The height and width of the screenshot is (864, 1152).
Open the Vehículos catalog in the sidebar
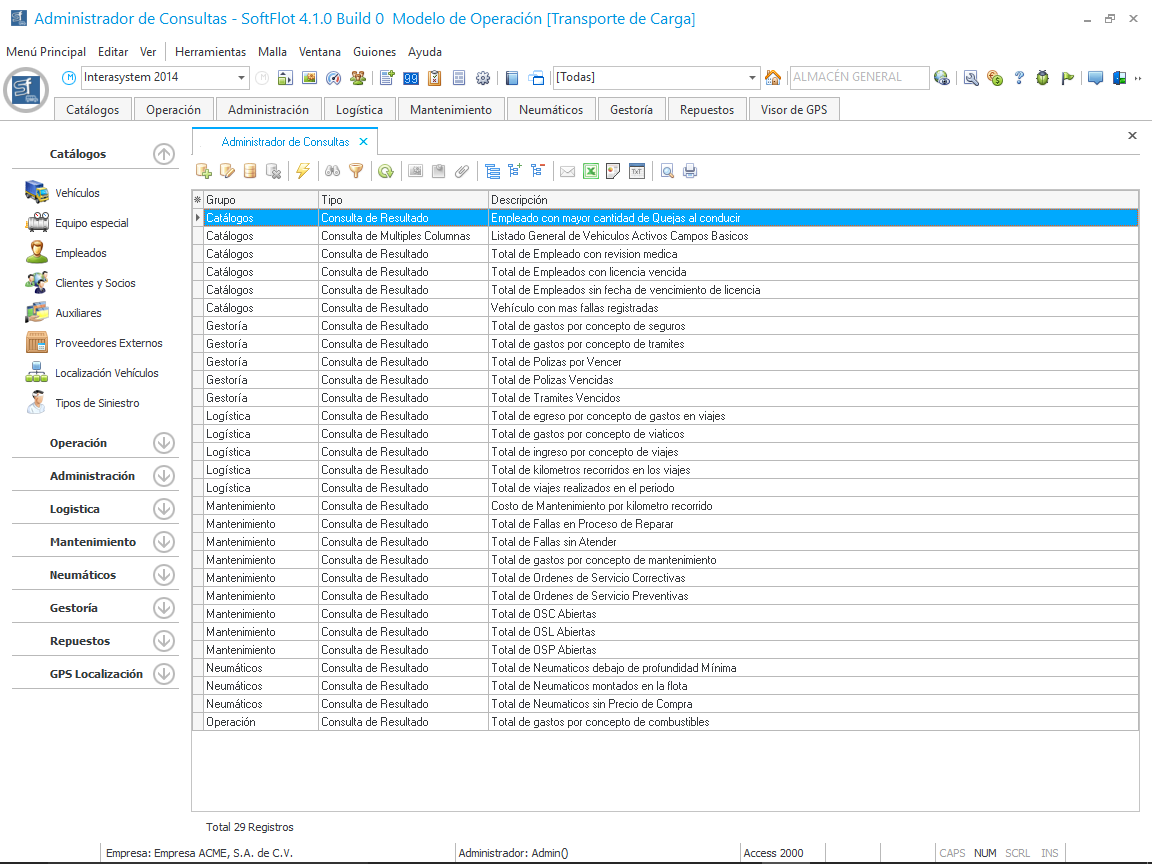77,193
